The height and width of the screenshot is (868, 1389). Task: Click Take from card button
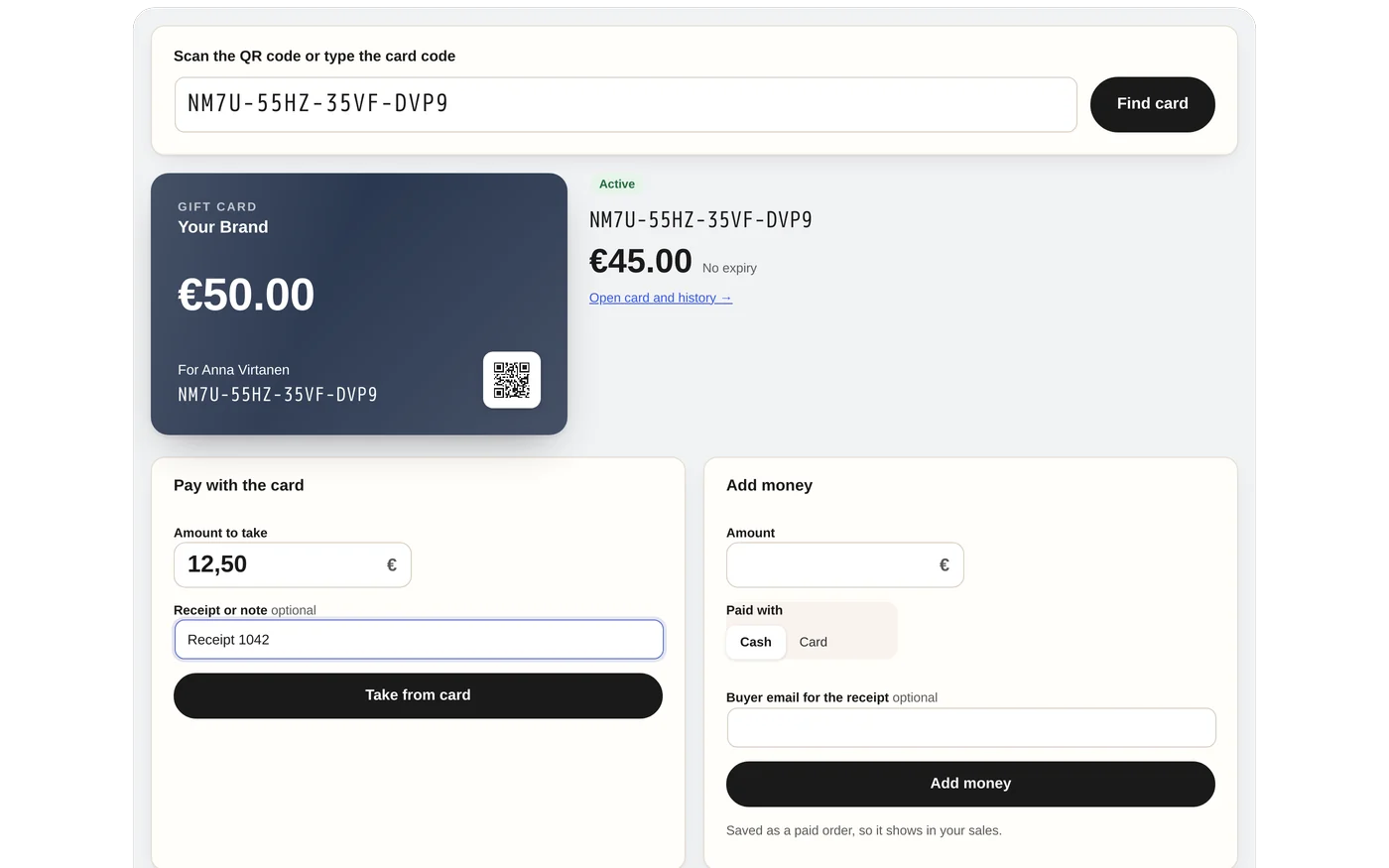[x=418, y=695]
